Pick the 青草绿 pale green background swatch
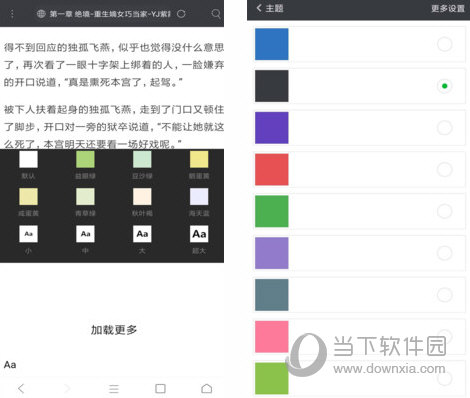Screen dimensions: 470x398 click(x=85, y=197)
